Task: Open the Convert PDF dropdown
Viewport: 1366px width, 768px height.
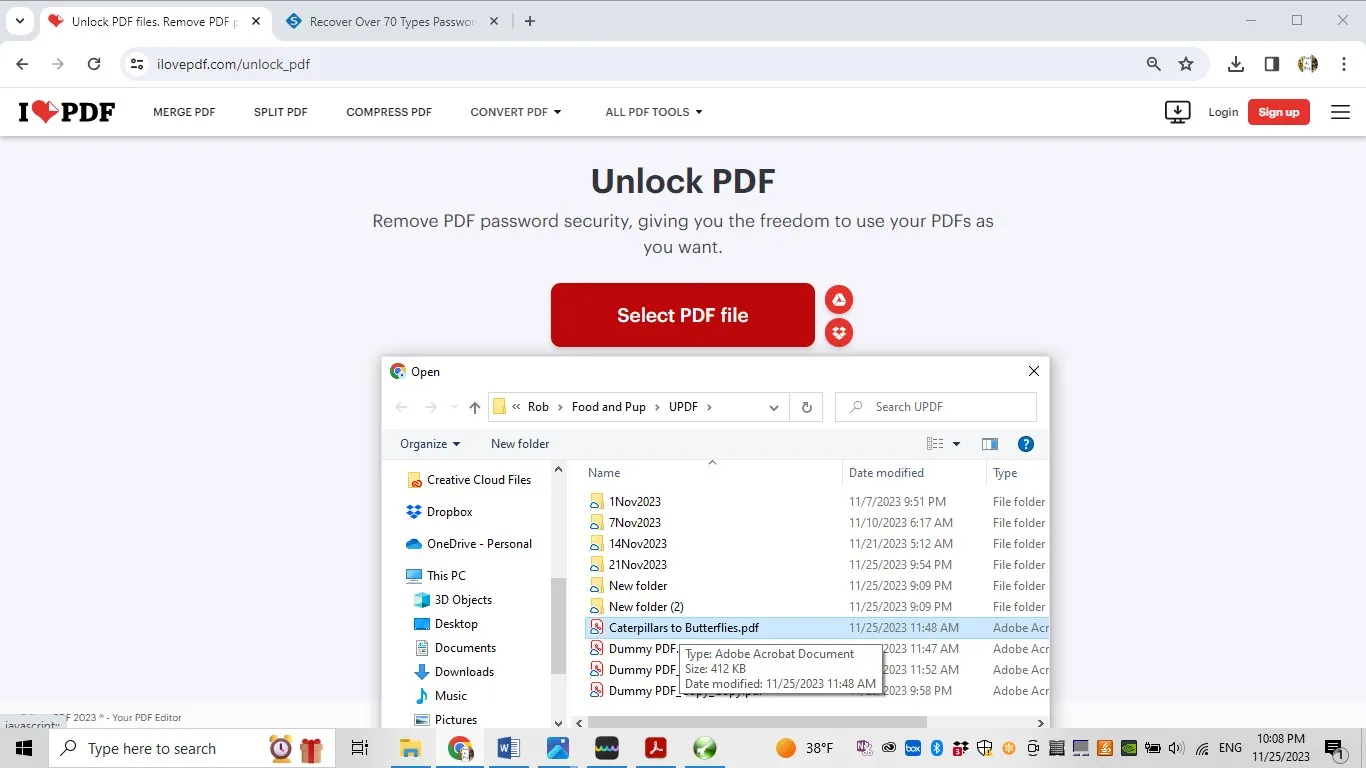Action: click(515, 112)
